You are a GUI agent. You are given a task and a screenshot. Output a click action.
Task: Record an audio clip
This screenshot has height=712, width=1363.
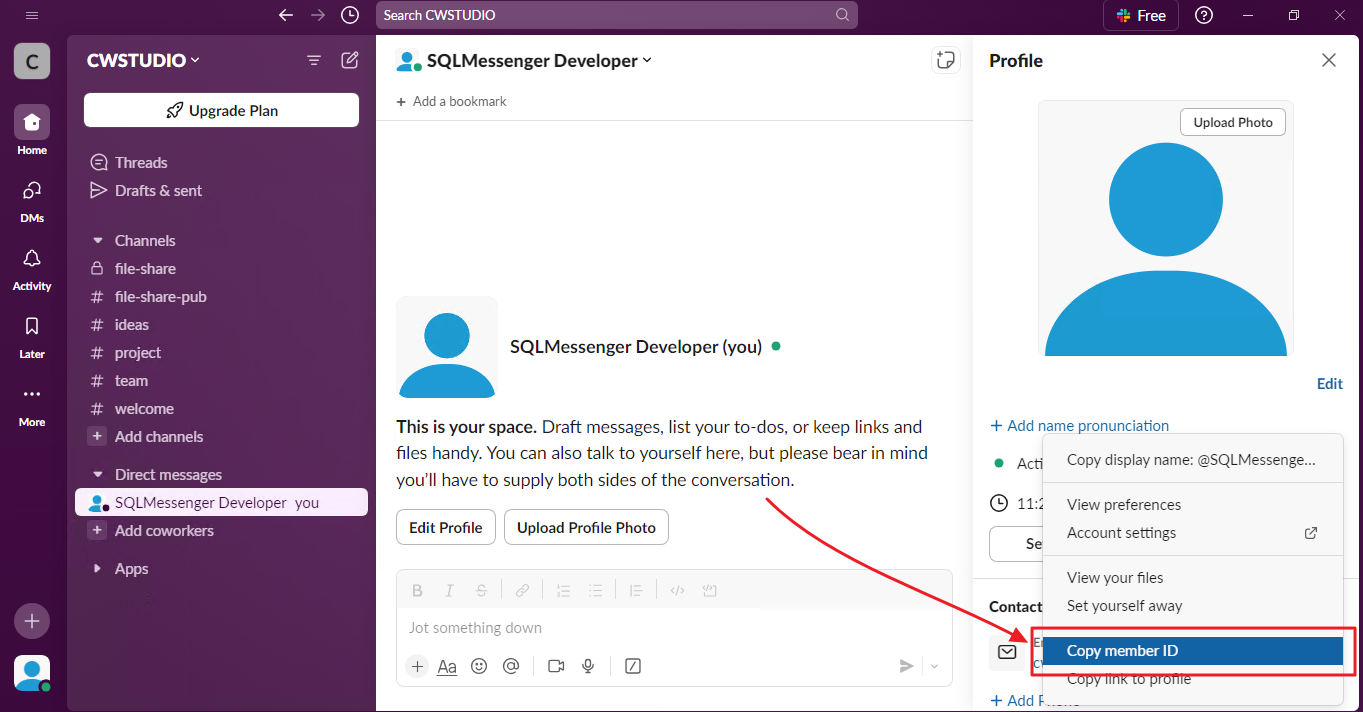pos(588,666)
